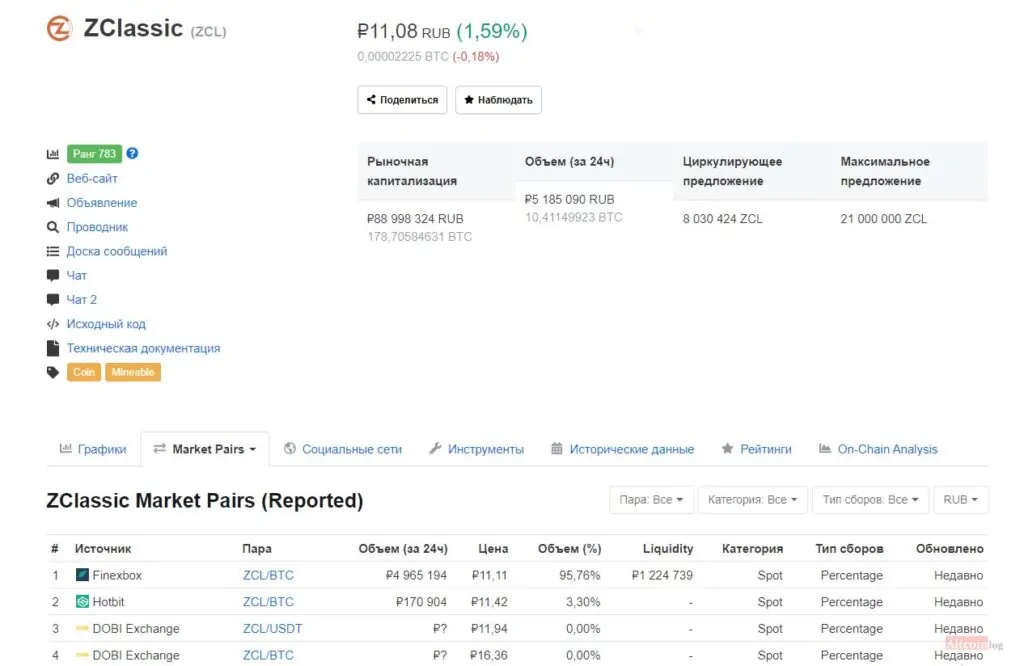Click the Обновлено column header
The height and width of the screenshot is (666, 1024).
tap(950, 548)
